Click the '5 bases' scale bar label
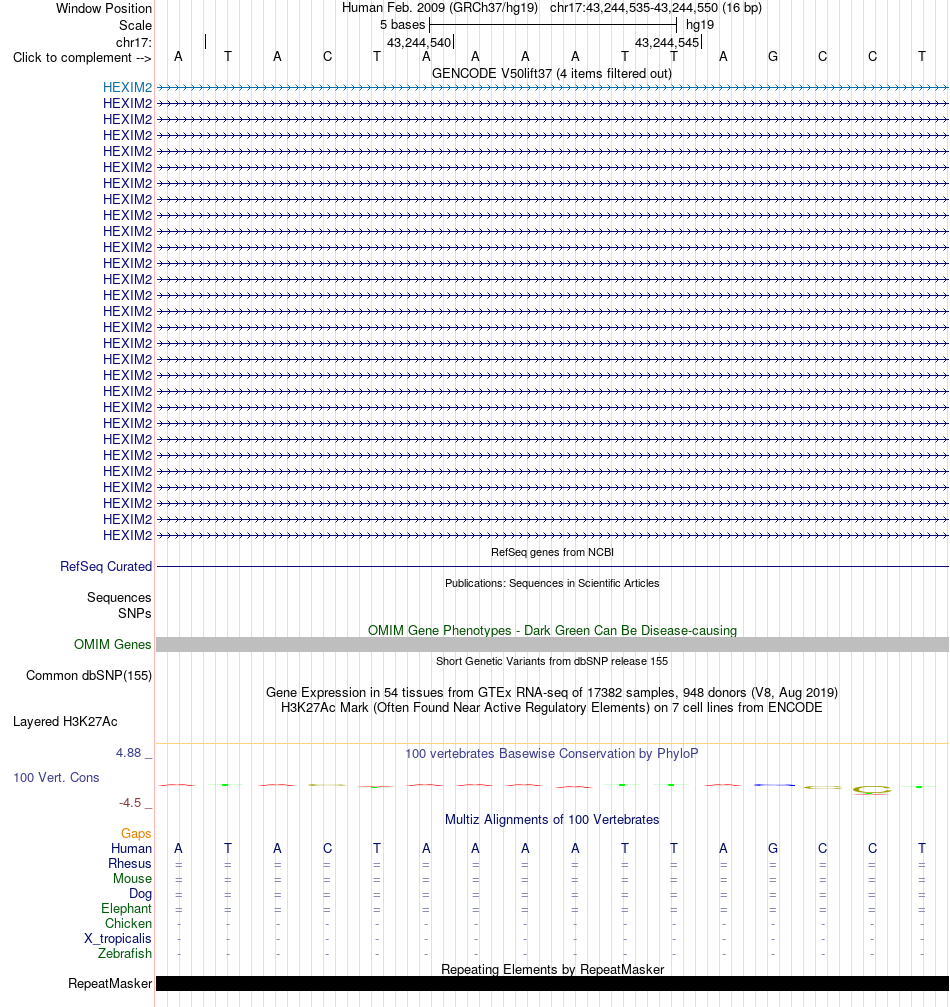Viewport: 950px width, 1007px height. (402, 25)
